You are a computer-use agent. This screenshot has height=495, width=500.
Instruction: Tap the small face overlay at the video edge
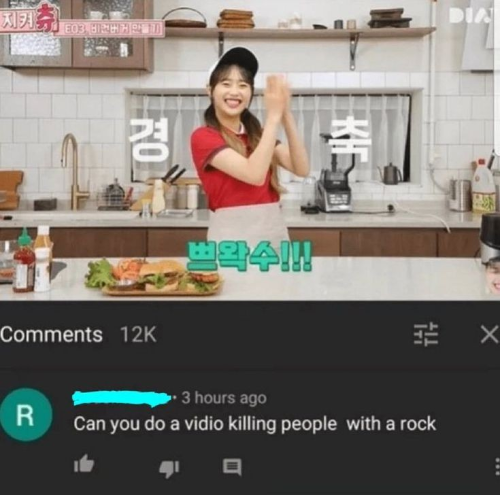coord(492,275)
